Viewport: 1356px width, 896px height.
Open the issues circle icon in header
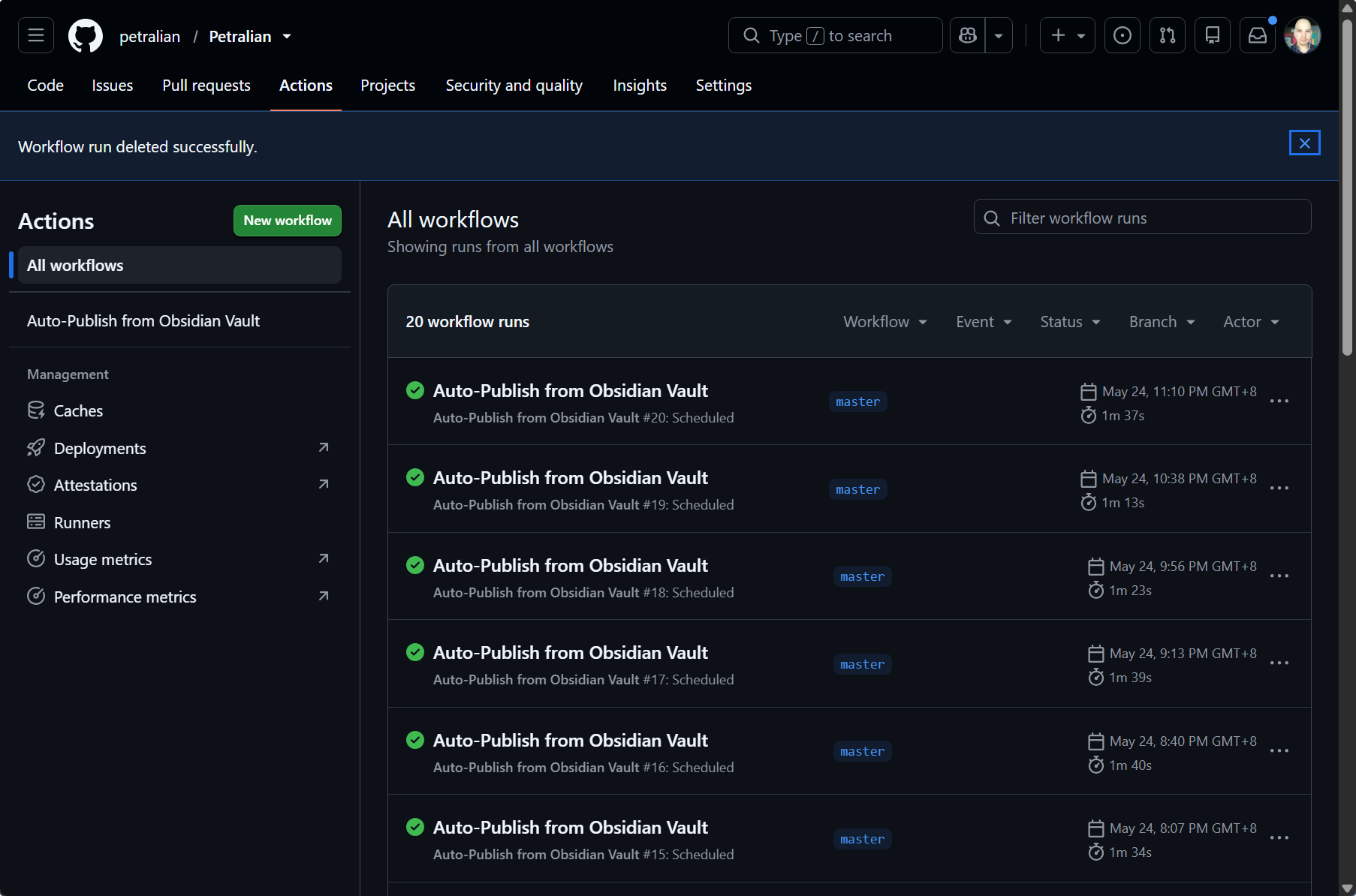click(1122, 35)
